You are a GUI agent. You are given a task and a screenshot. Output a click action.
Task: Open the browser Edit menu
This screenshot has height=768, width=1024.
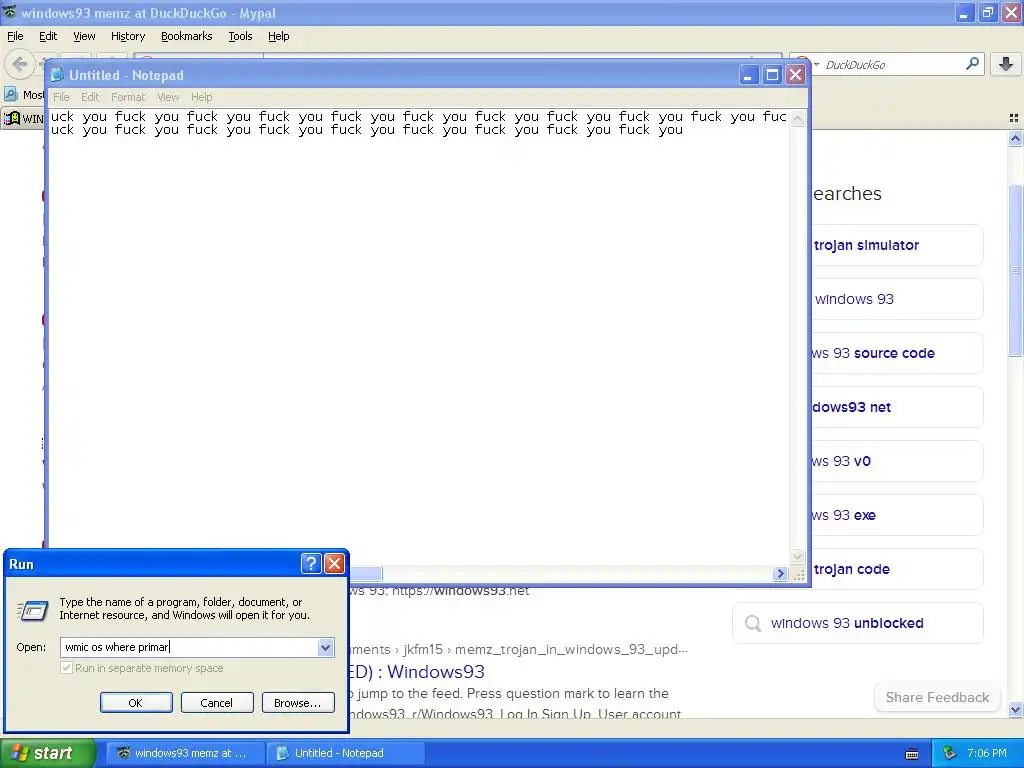48,36
